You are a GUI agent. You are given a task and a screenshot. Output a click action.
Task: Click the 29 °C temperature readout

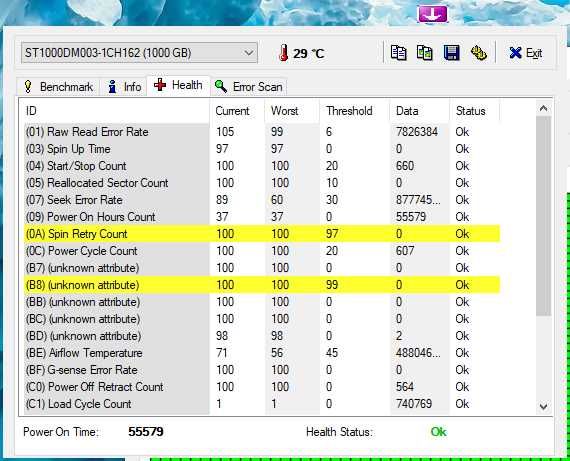309,54
